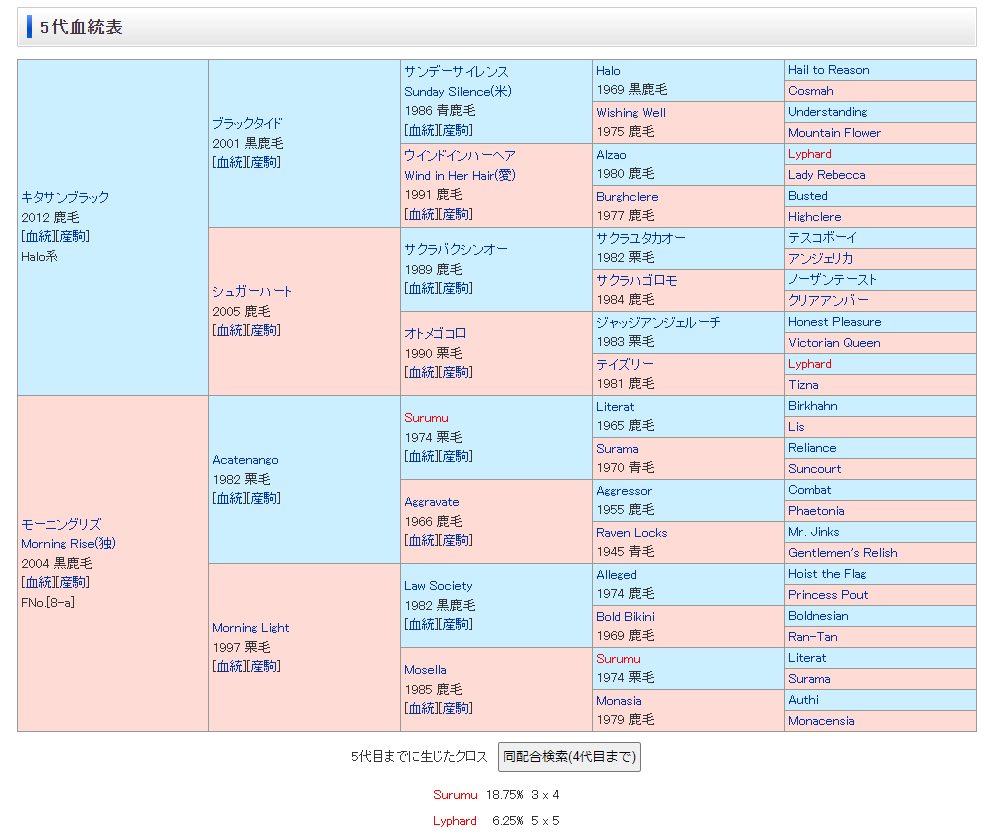
Task: Open the Hail to Reason link
Action: 828,70
